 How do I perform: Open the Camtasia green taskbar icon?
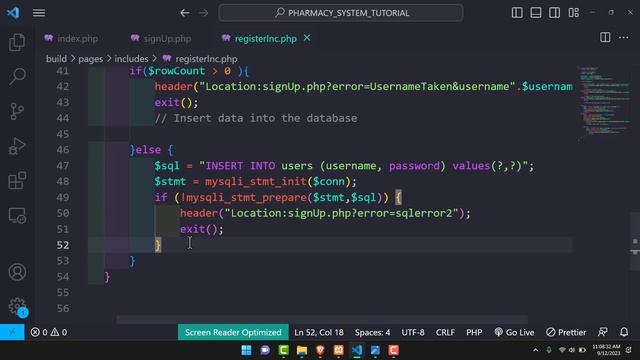283,350
